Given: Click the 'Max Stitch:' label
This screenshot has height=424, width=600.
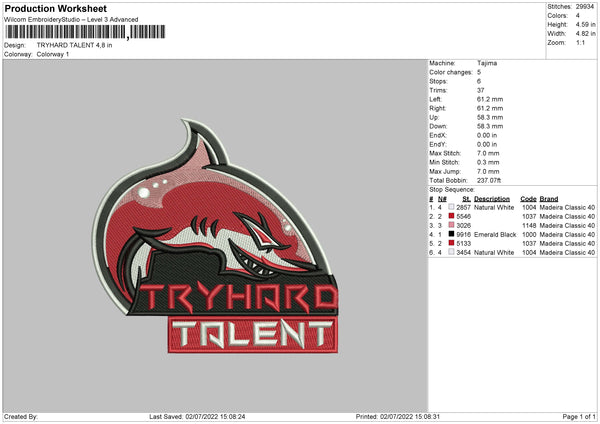Looking at the screenshot, I should click(x=445, y=153).
